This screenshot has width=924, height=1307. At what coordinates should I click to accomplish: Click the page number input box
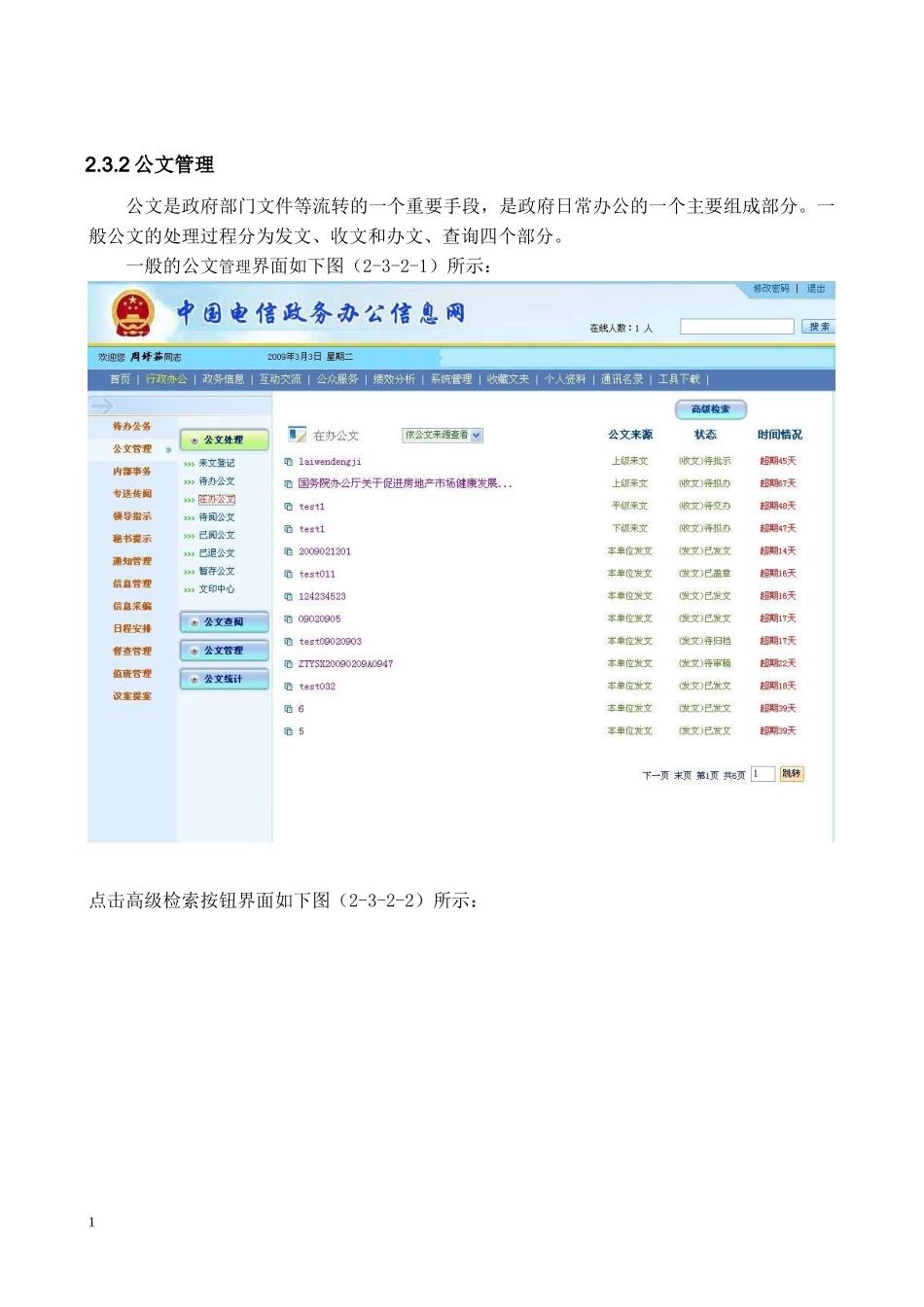763,774
